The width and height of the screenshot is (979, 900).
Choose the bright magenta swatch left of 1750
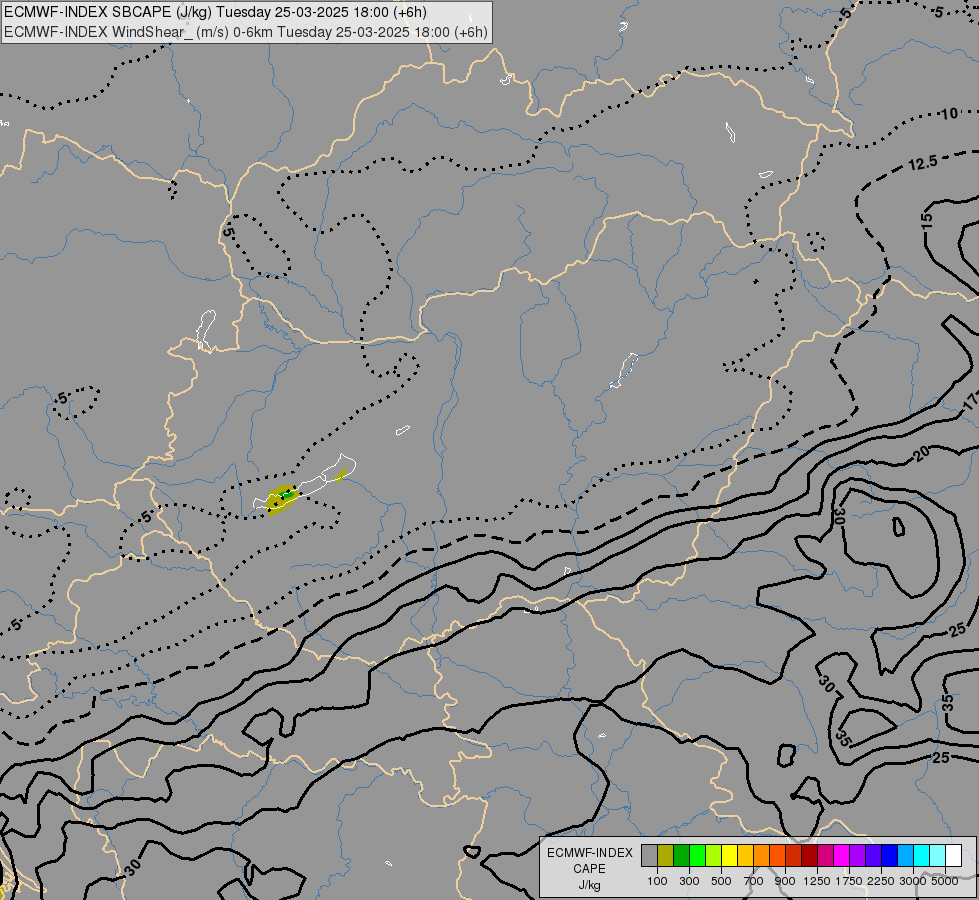[842, 855]
